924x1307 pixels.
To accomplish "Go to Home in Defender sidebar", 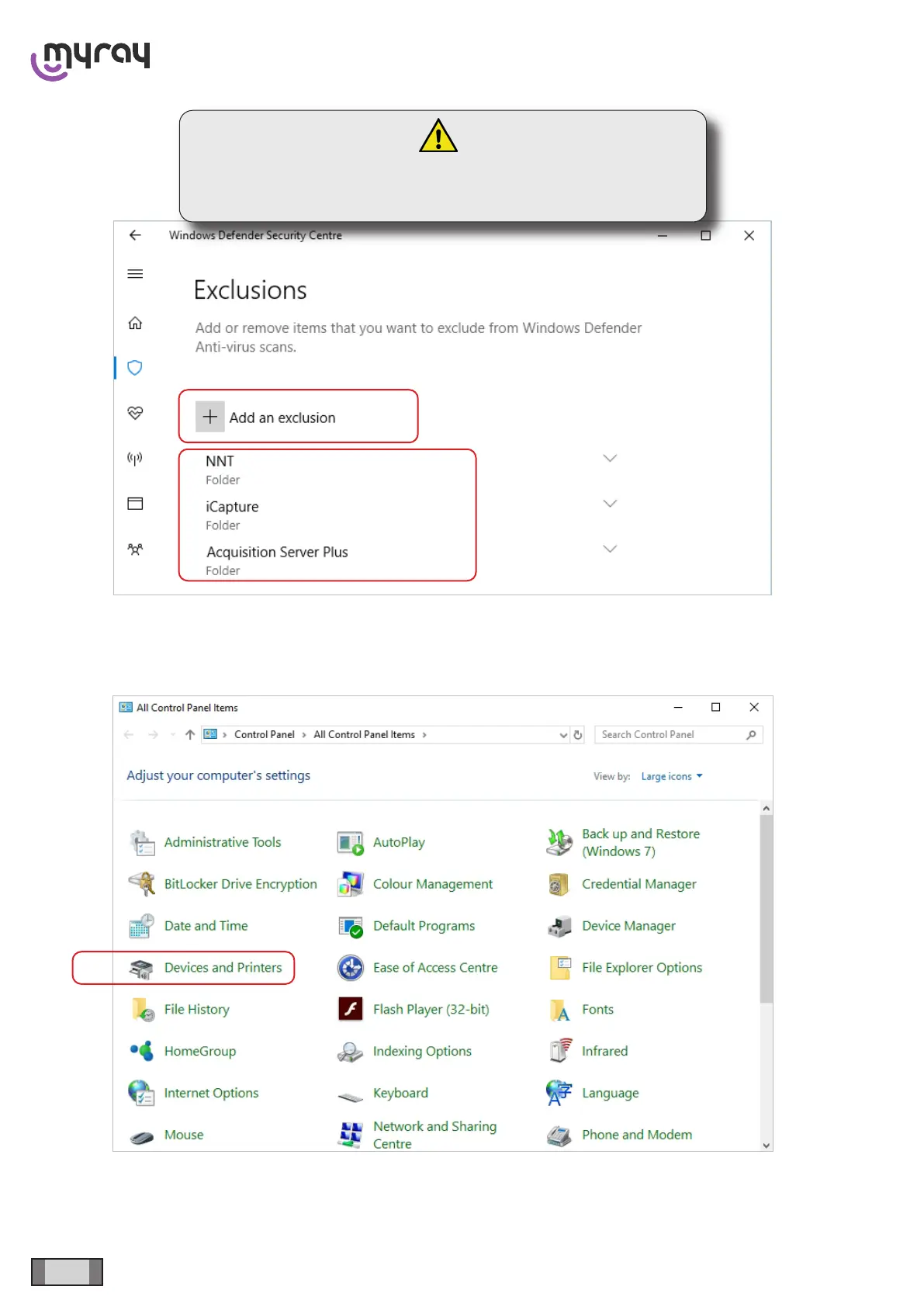I will (135, 323).
